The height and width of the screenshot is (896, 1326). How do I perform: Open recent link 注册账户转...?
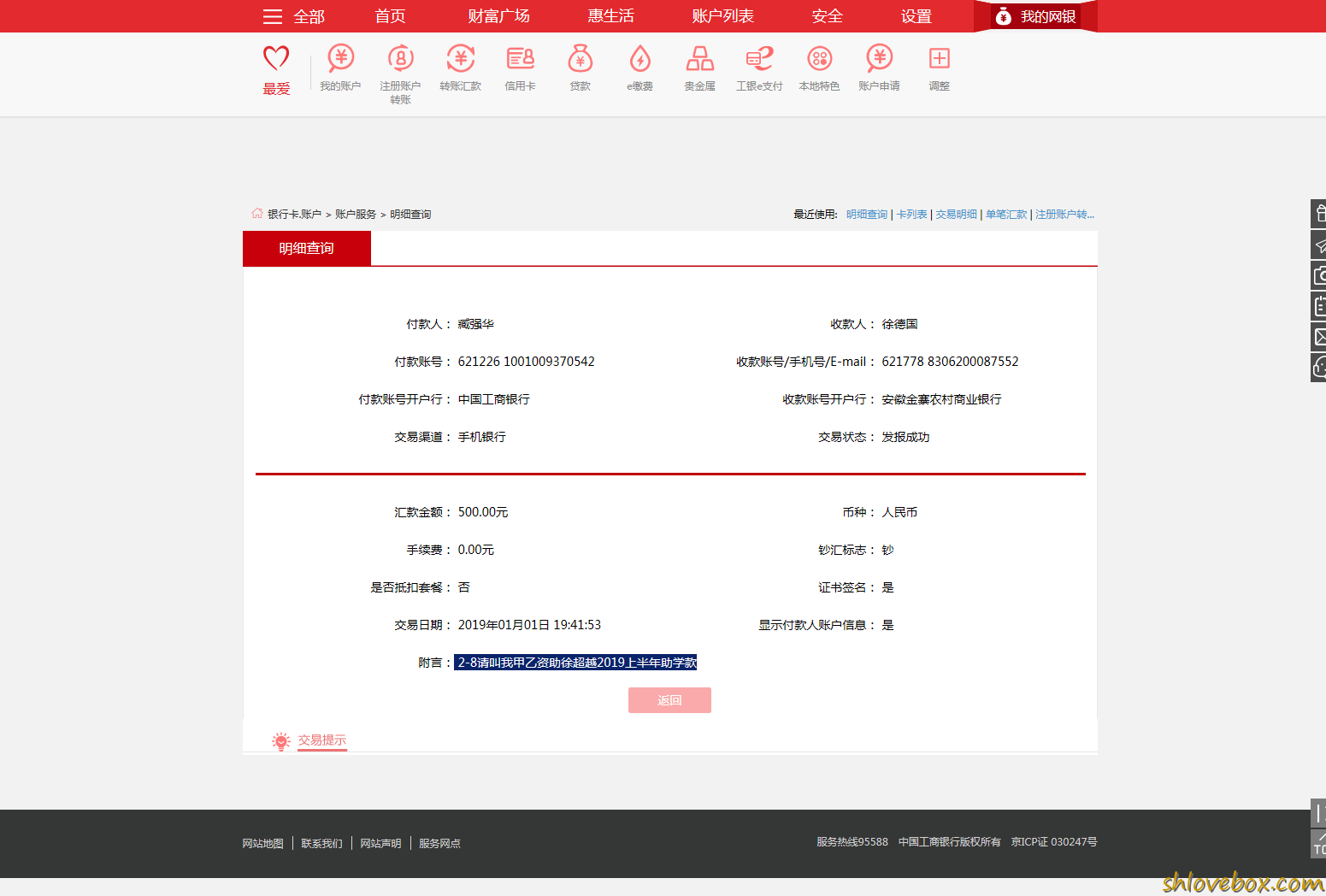pyautogui.click(x=1064, y=215)
